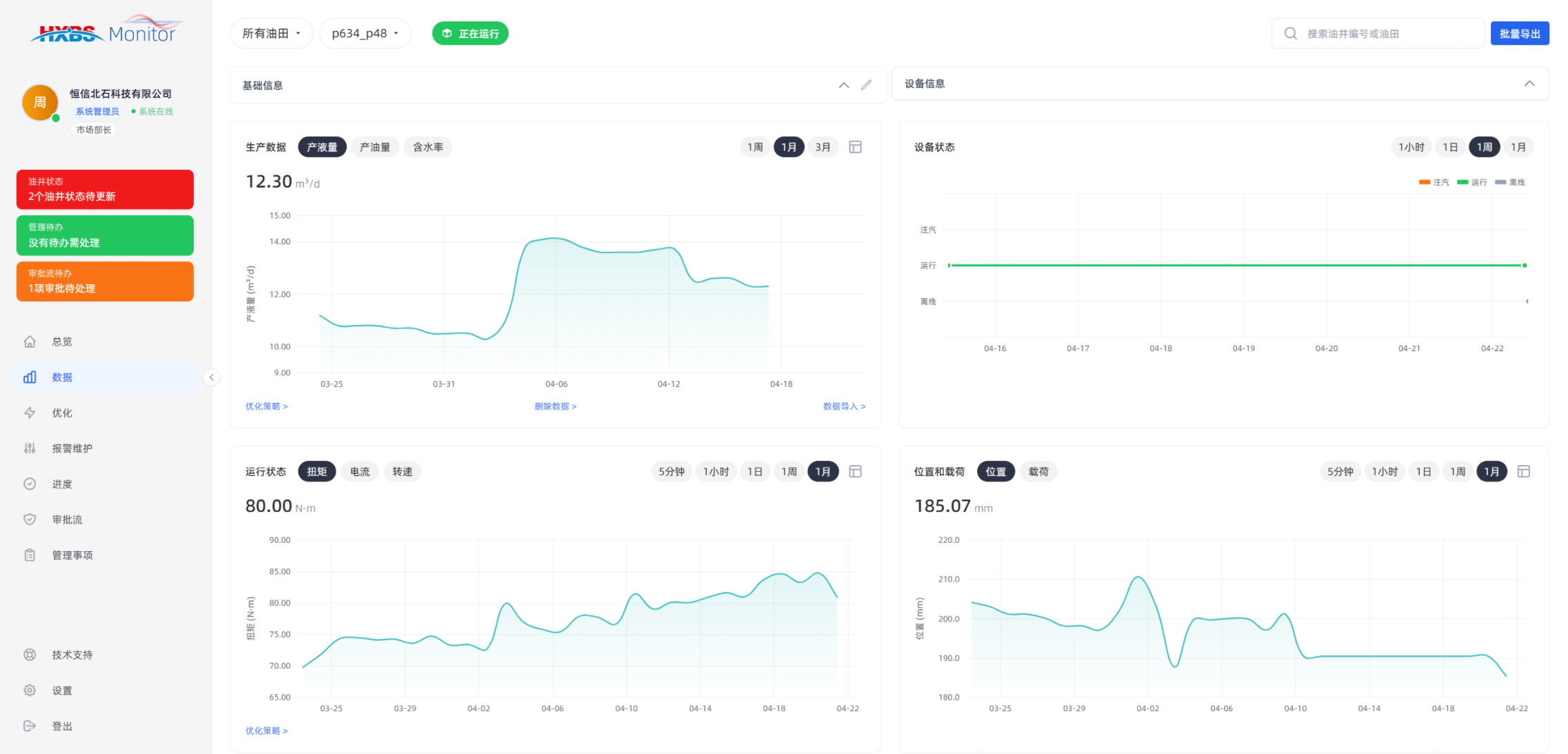1568x754 pixels.
Task: Click the HXBS Monitor logo
Action: pyautogui.click(x=108, y=30)
